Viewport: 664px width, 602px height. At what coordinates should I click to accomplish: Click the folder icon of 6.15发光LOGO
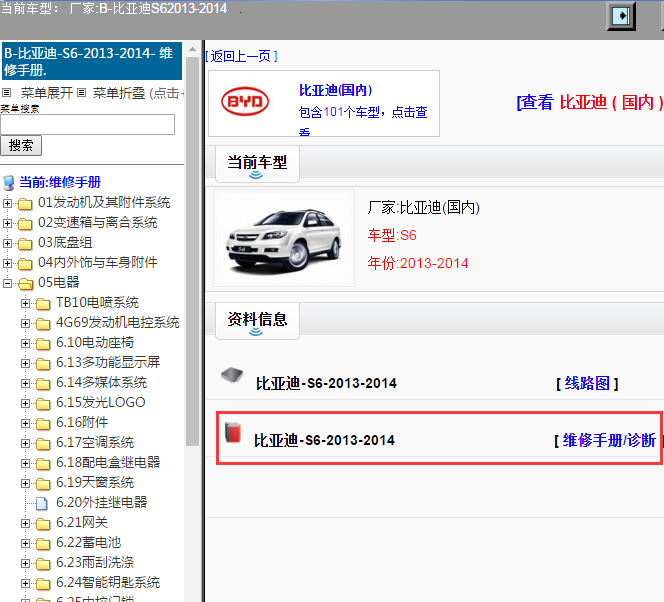pos(43,403)
